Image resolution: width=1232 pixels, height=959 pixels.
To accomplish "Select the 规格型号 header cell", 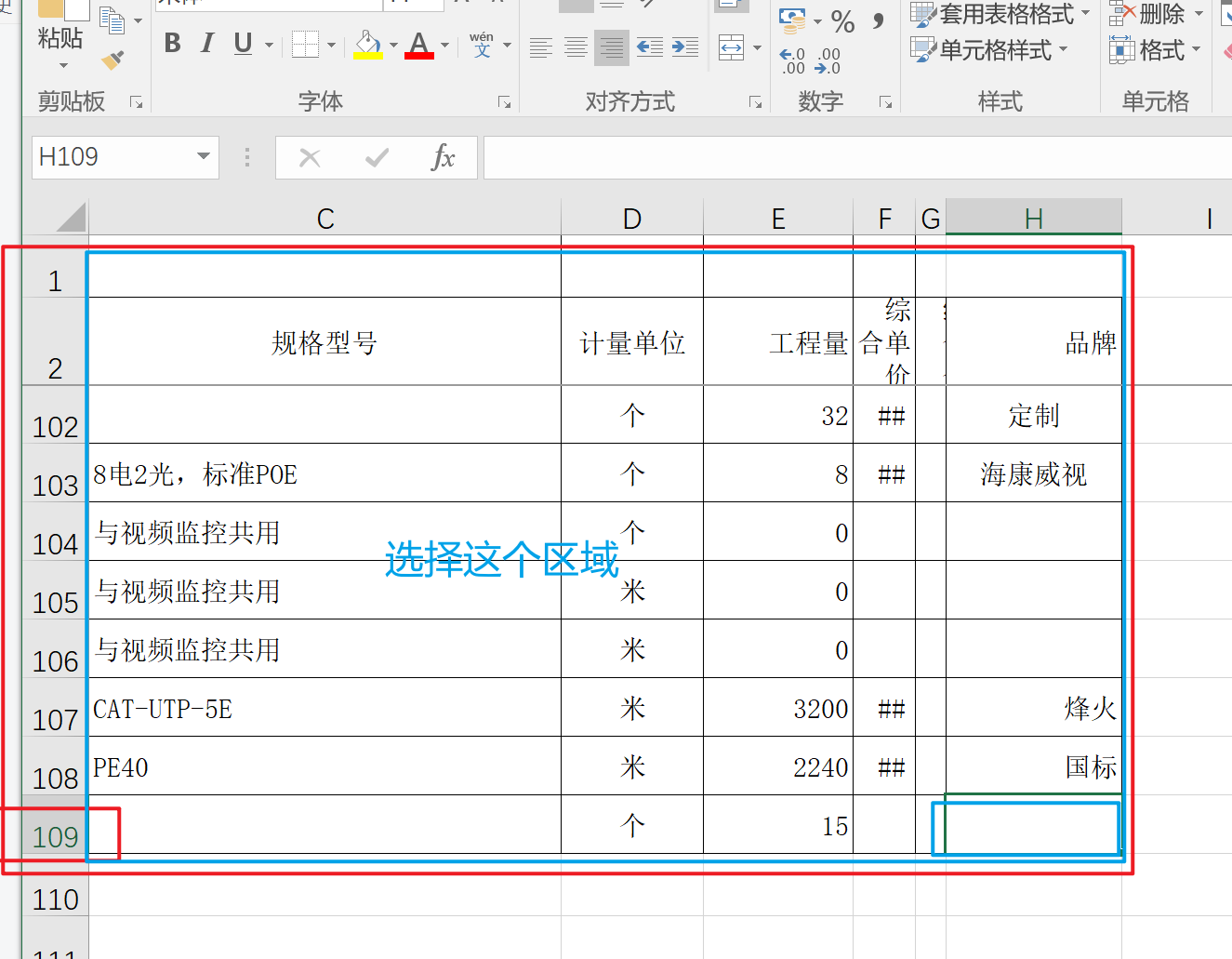I will coord(325,341).
